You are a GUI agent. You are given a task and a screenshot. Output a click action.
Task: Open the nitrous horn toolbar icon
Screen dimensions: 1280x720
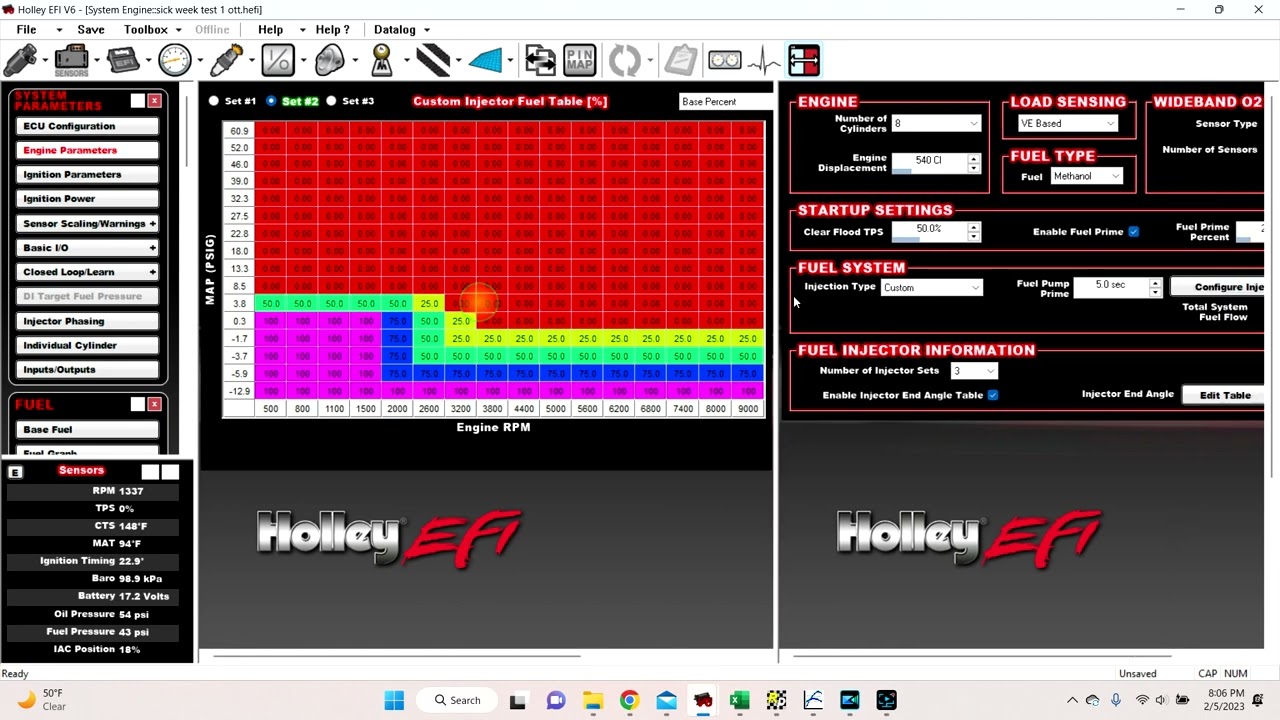coord(330,60)
